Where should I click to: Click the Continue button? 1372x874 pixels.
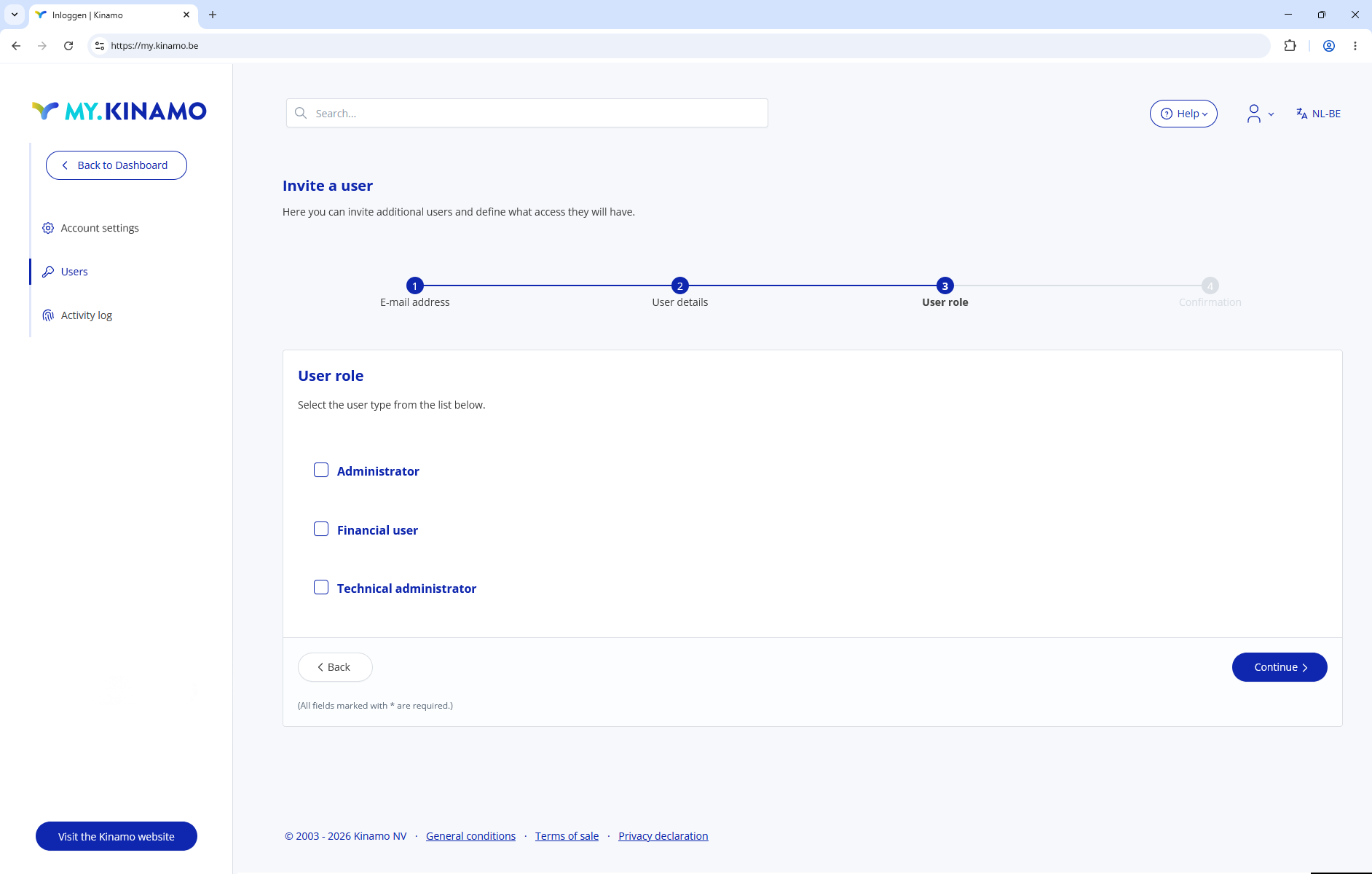[x=1280, y=667]
